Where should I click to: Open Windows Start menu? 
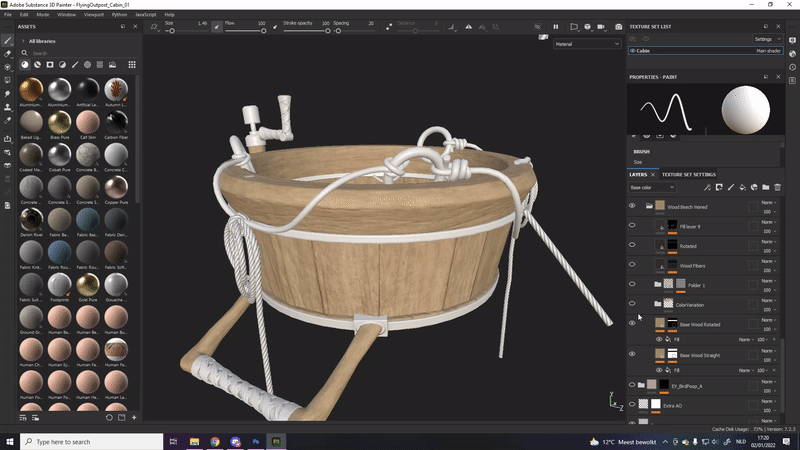coord(10,441)
